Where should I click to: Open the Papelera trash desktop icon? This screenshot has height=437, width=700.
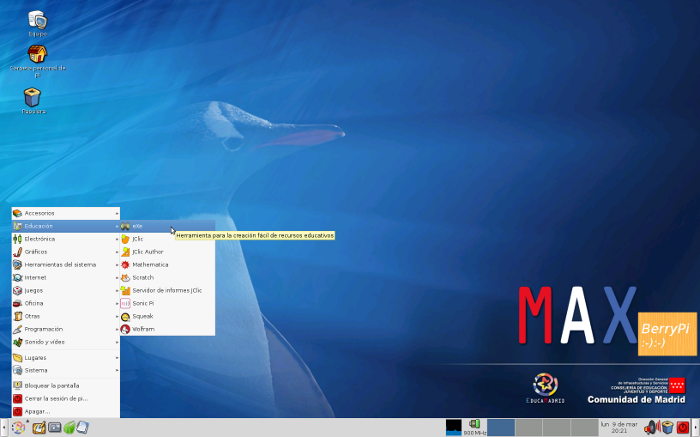point(33,98)
